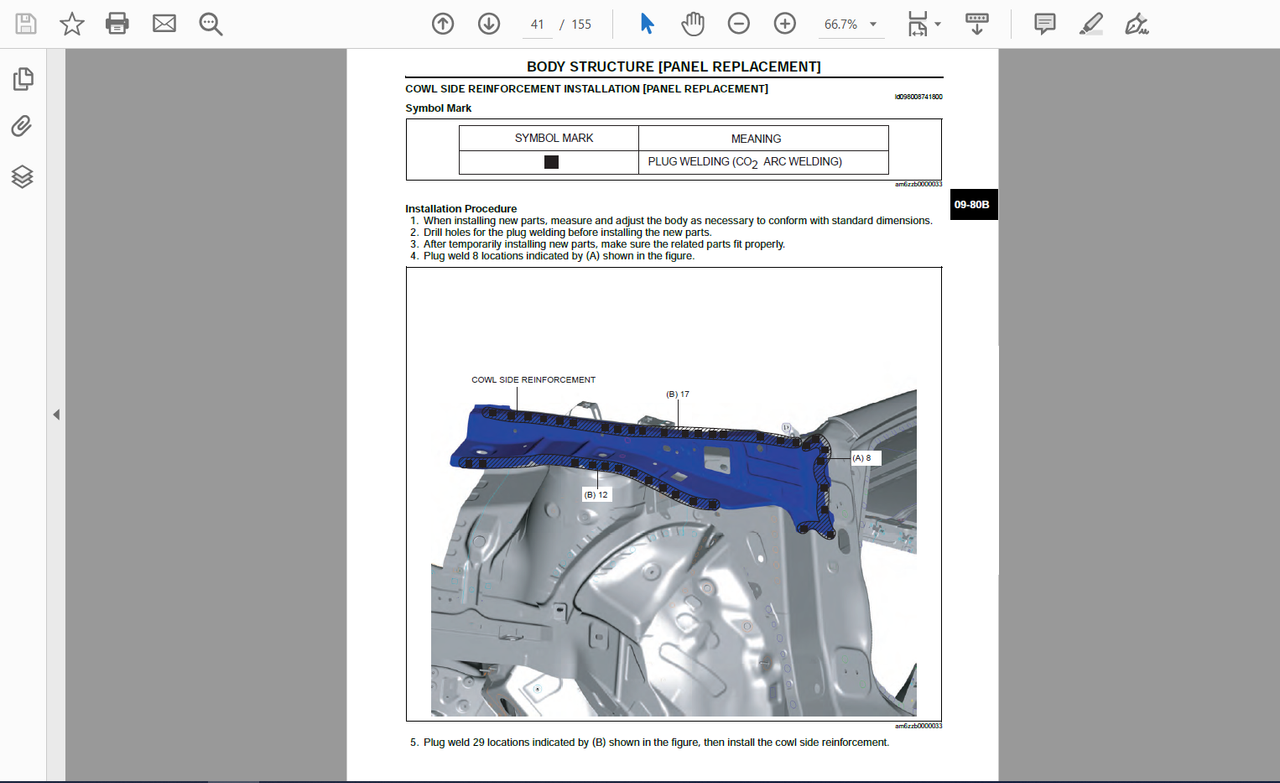Open the Sign document pen tool
The image size is (1280, 783).
tap(1136, 24)
